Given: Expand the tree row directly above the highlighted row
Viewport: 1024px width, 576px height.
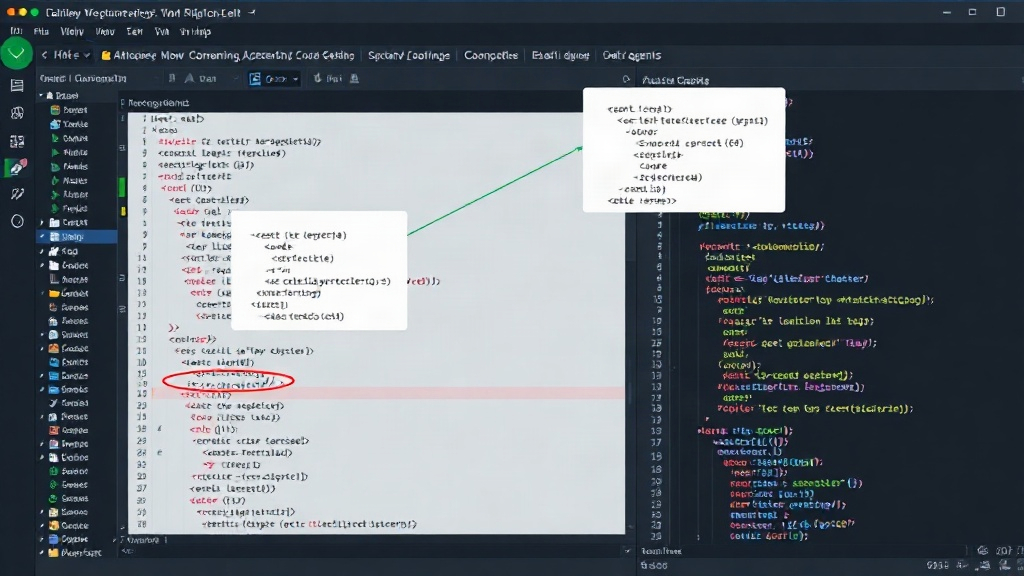Looking at the screenshot, I should [42, 223].
